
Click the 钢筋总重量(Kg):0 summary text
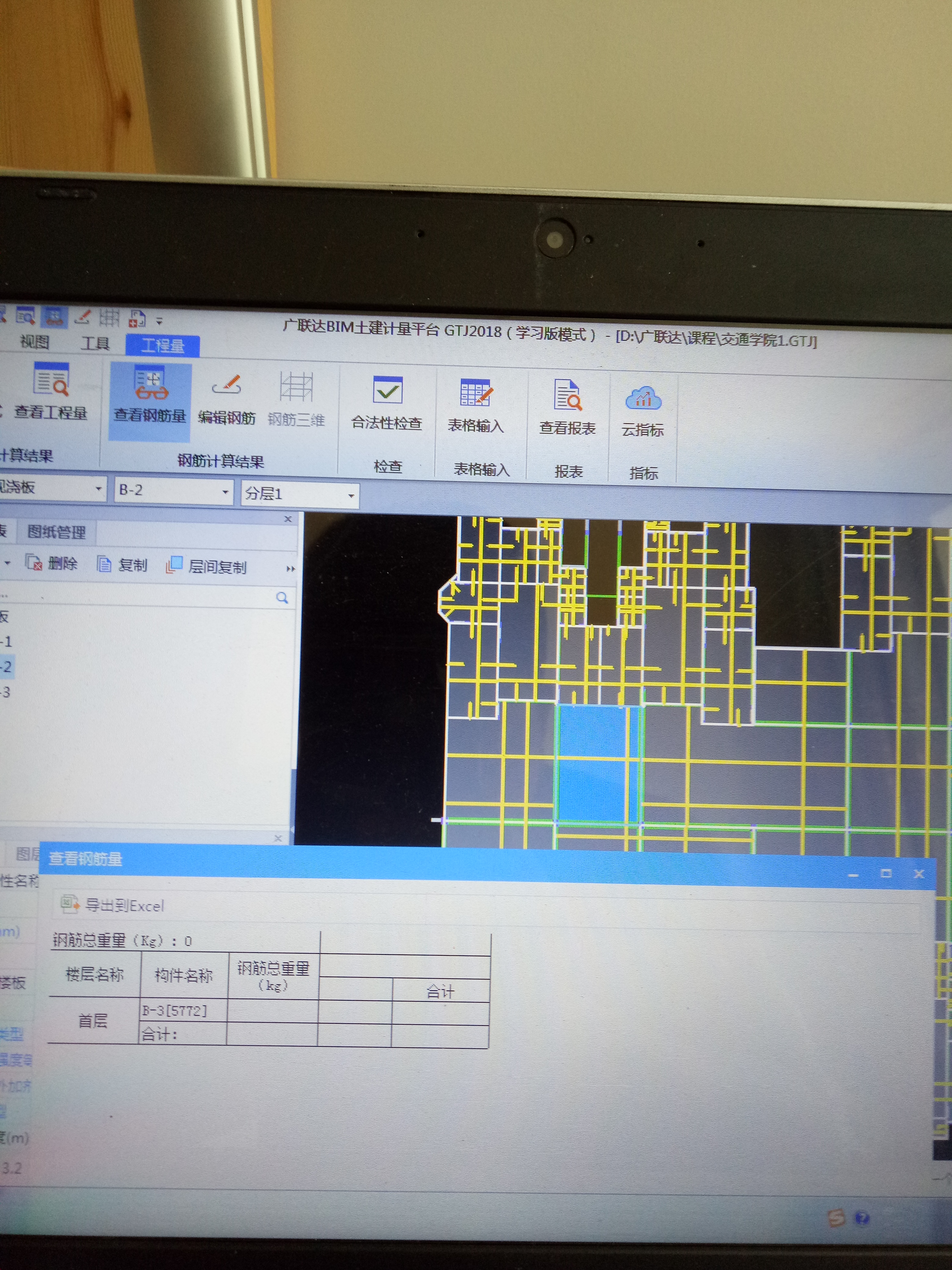(x=122, y=941)
